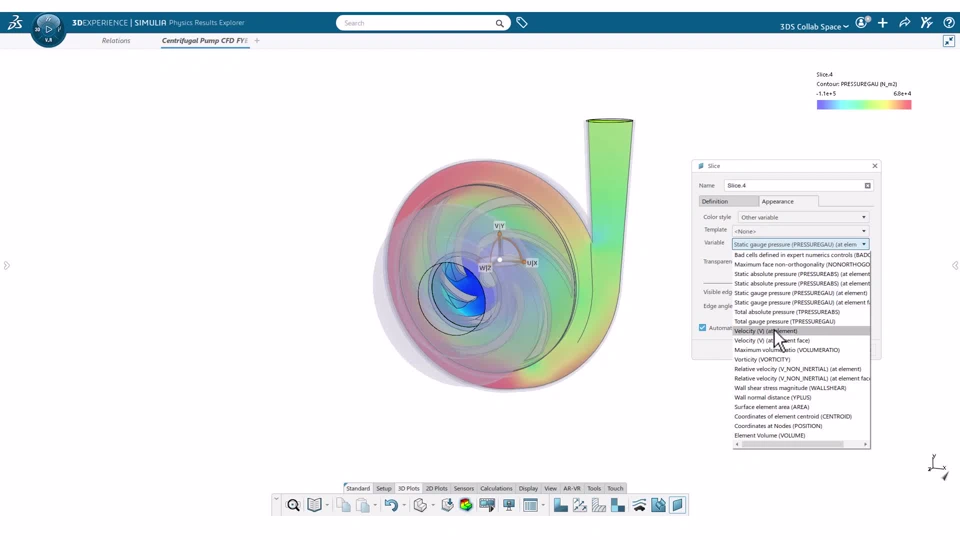Click the table layout icon
The height and width of the screenshot is (540, 960).
530,505
